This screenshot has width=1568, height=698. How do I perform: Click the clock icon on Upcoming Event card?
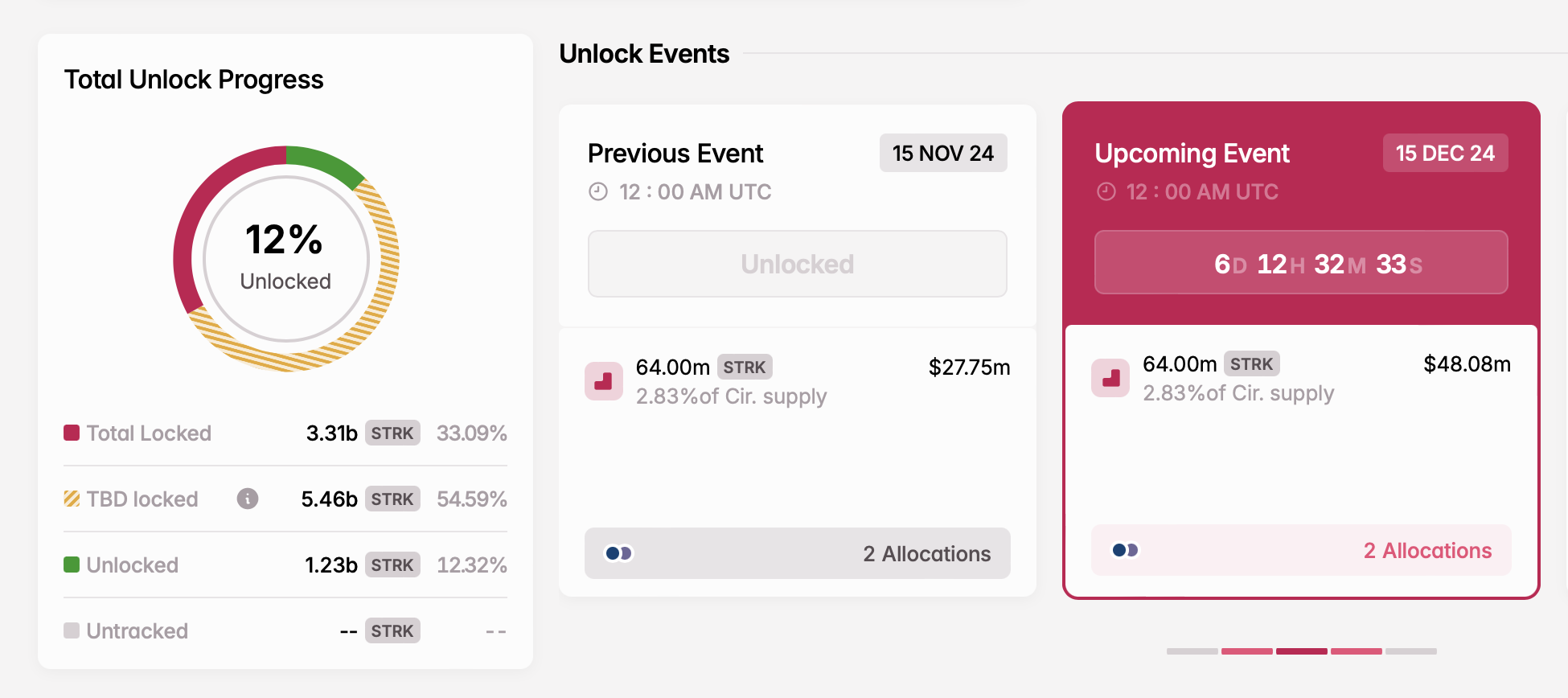tap(1105, 191)
